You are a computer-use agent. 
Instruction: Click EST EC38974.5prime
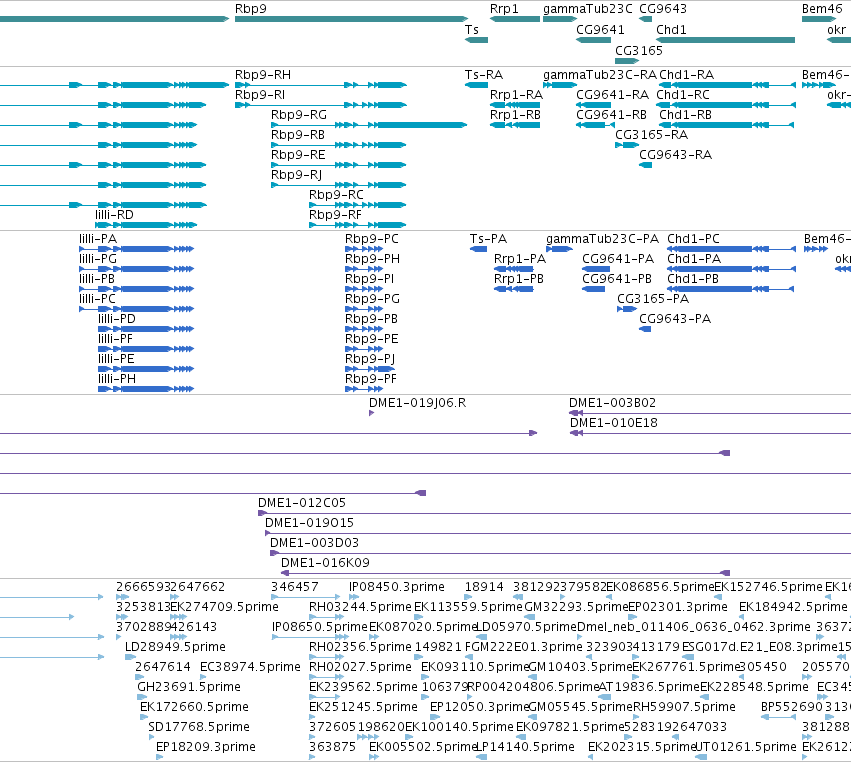coord(203,677)
